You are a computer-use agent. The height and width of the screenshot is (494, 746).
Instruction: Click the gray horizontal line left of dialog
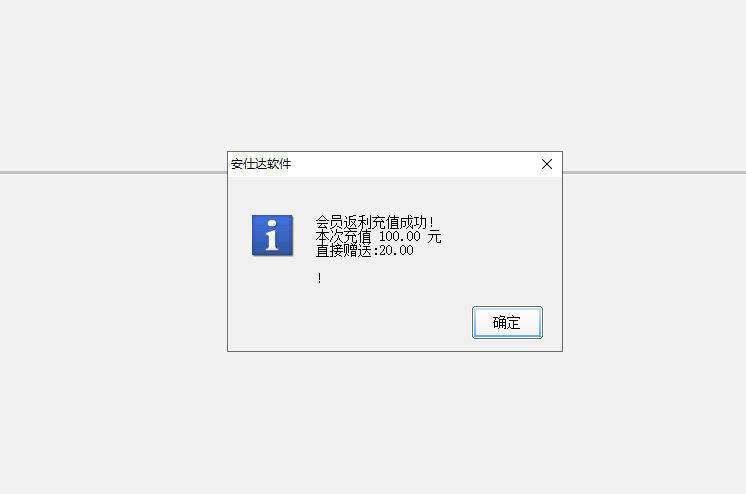tap(113, 172)
